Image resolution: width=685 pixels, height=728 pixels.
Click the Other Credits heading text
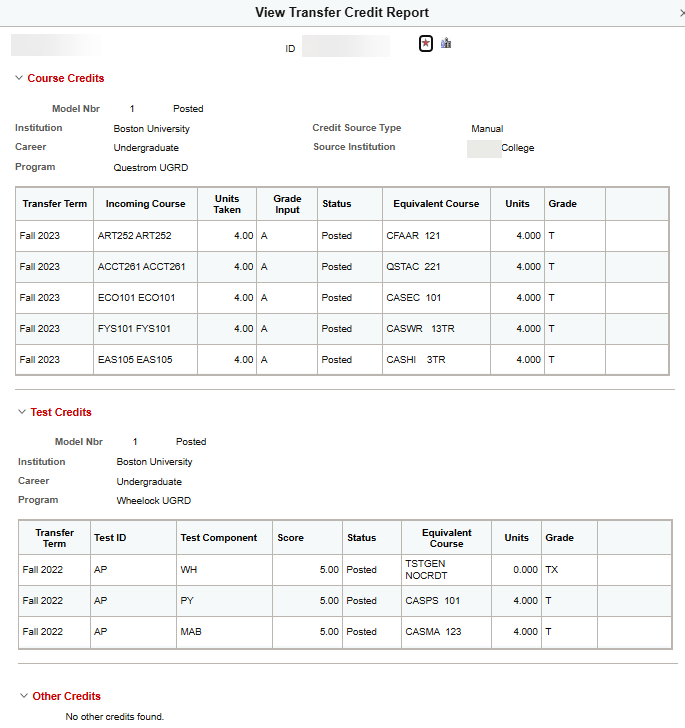66,696
